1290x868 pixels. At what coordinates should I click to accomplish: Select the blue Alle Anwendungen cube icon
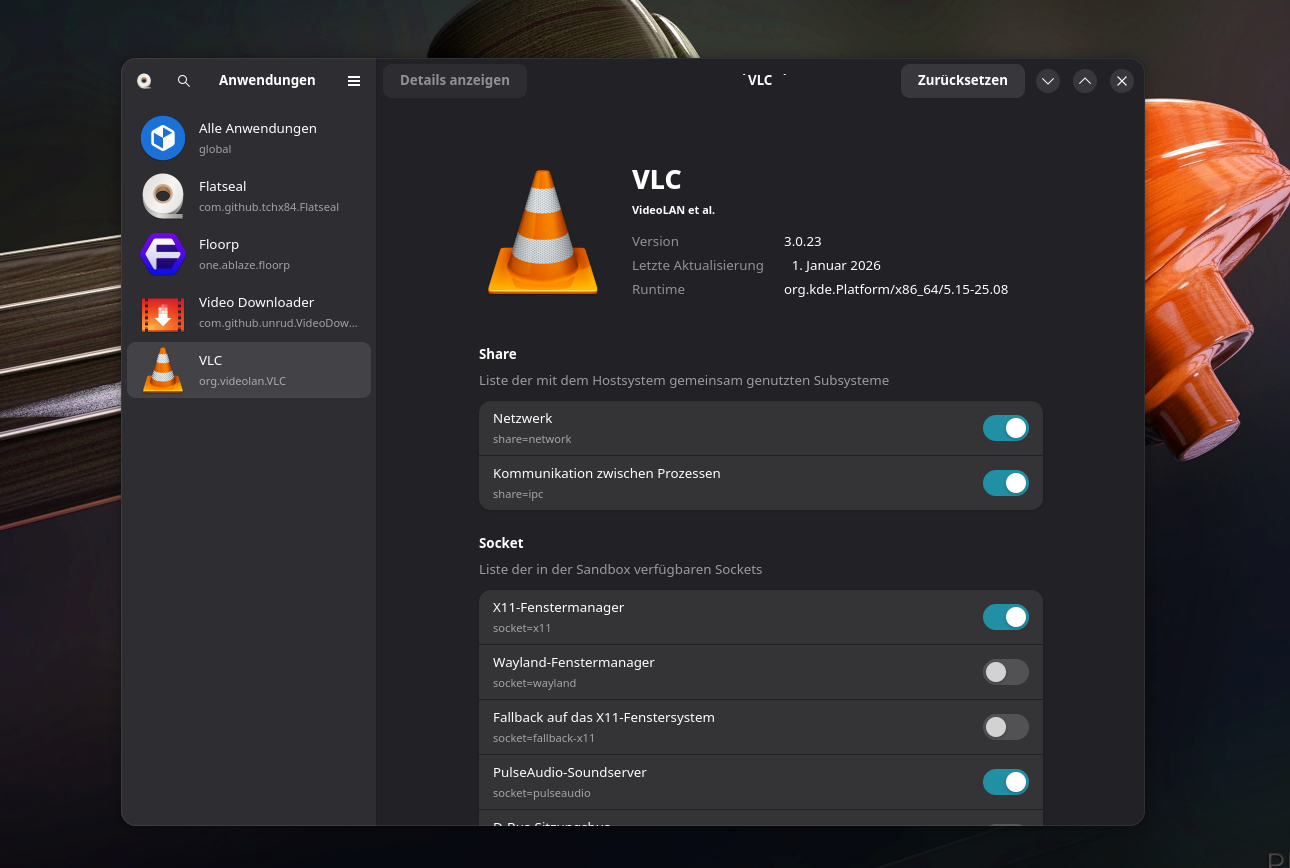pyautogui.click(x=163, y=138)
